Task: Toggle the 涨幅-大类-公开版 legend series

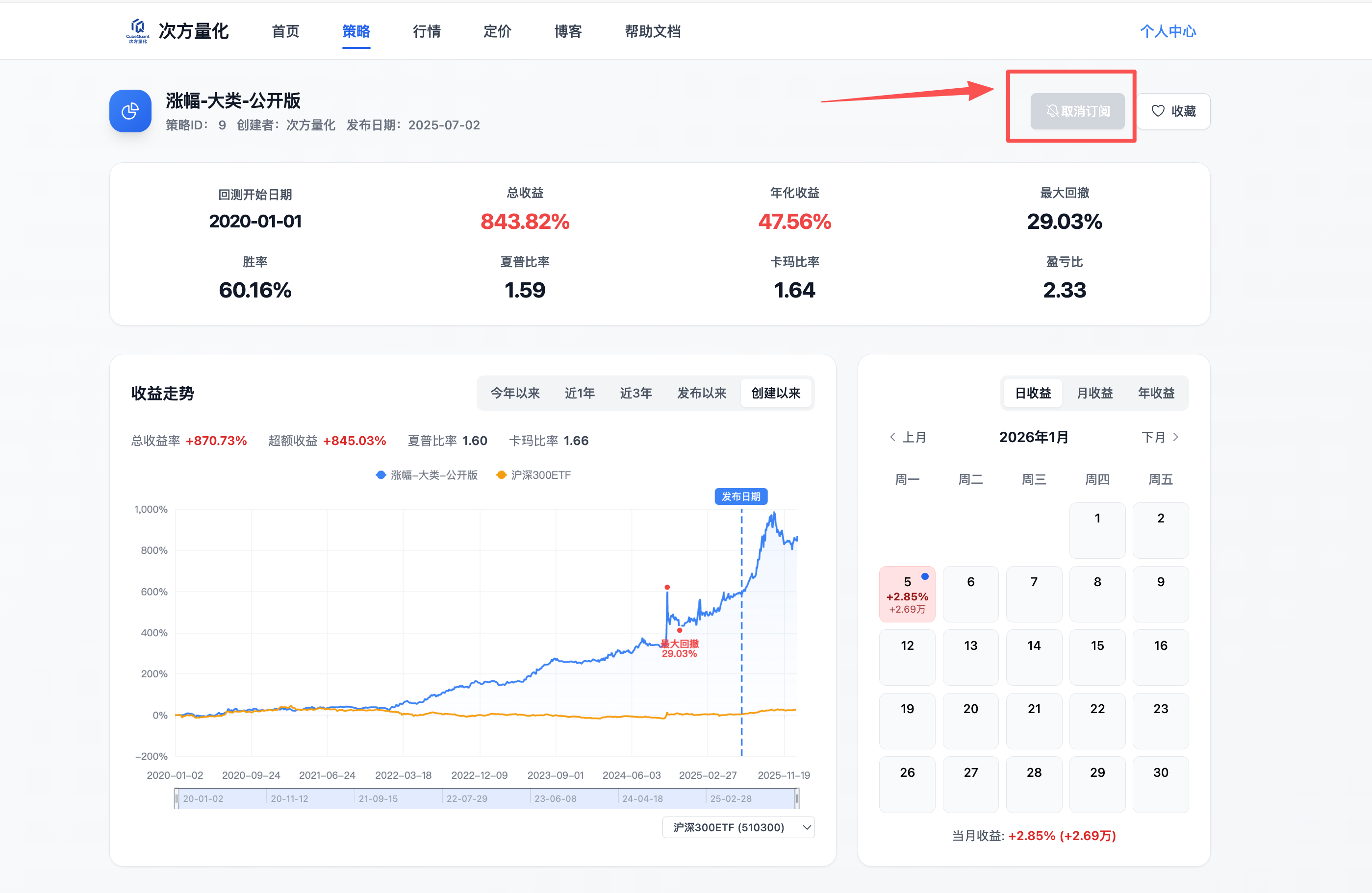Action: coord(427,475)
